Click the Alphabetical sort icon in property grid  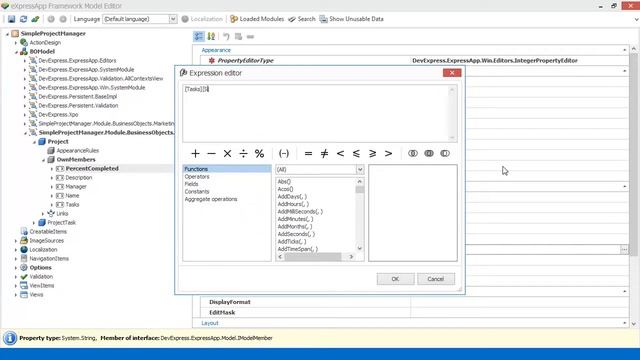[x=211, y=37]
